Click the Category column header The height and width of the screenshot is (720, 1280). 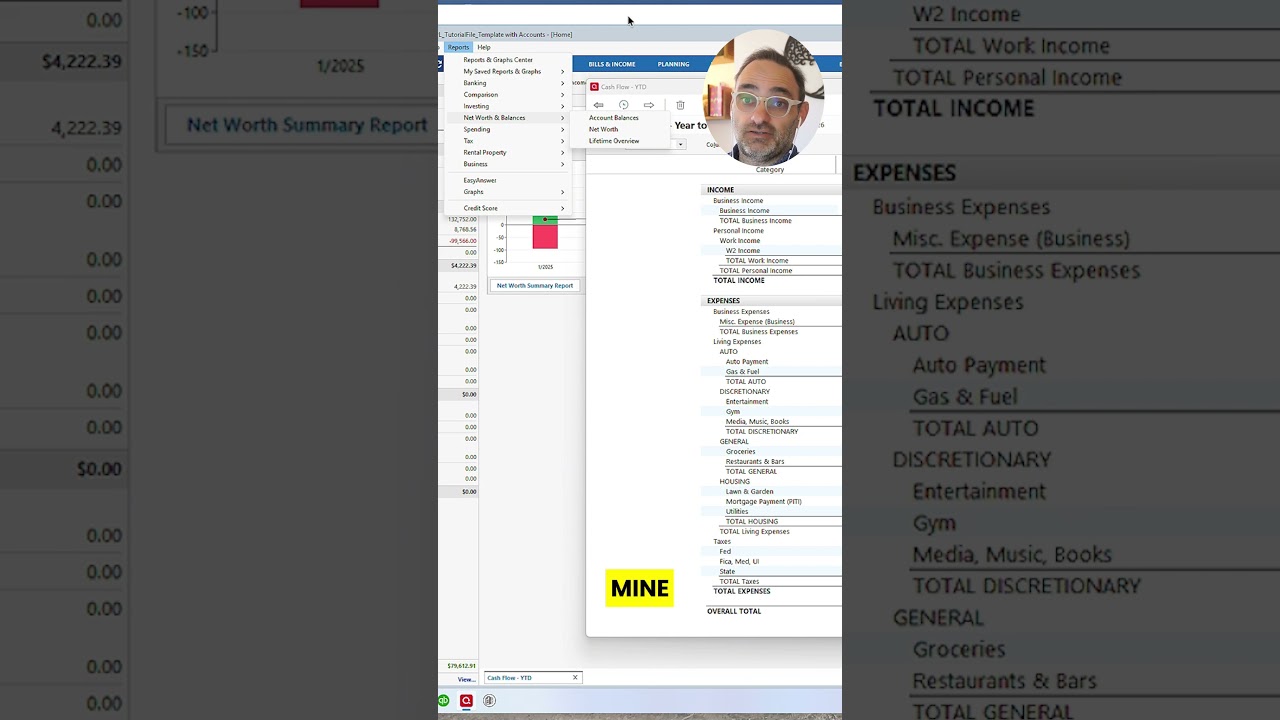[x=770, y=170]
